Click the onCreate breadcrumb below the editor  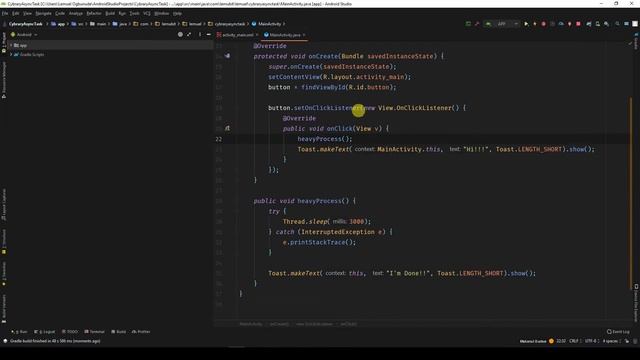click(279, 324)
